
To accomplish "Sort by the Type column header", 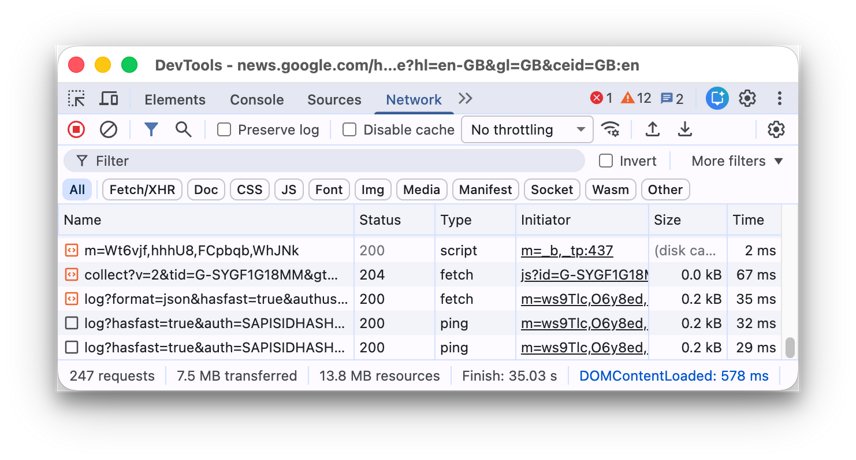I will (x=475, y=220).
